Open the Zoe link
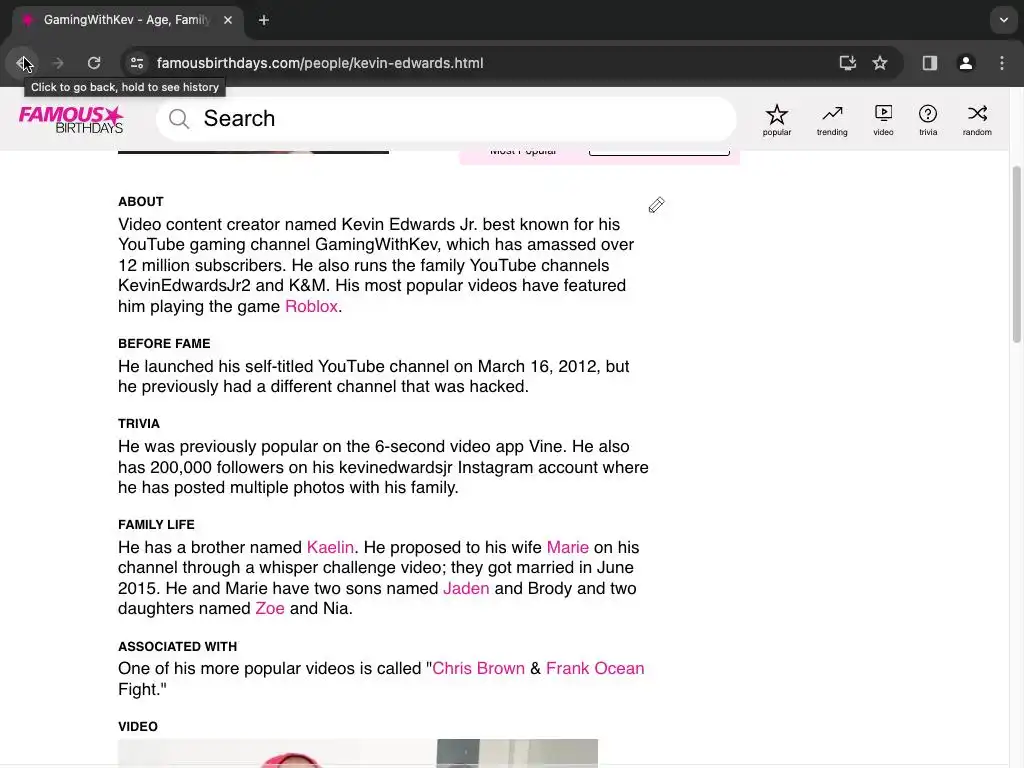Screen dimensions: 1024x768 click(270, 609)
